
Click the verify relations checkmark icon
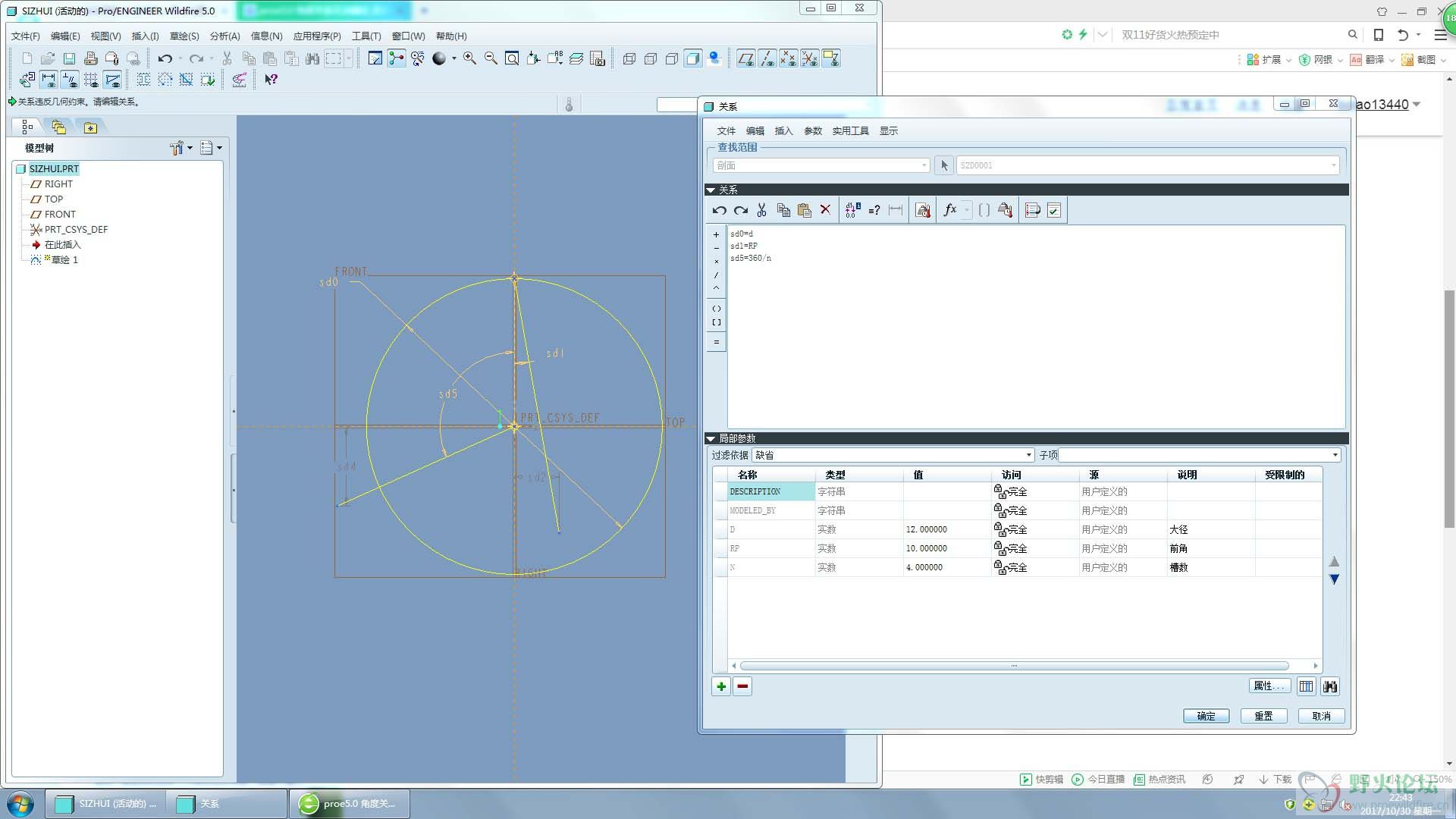[x=1054, y=210]
